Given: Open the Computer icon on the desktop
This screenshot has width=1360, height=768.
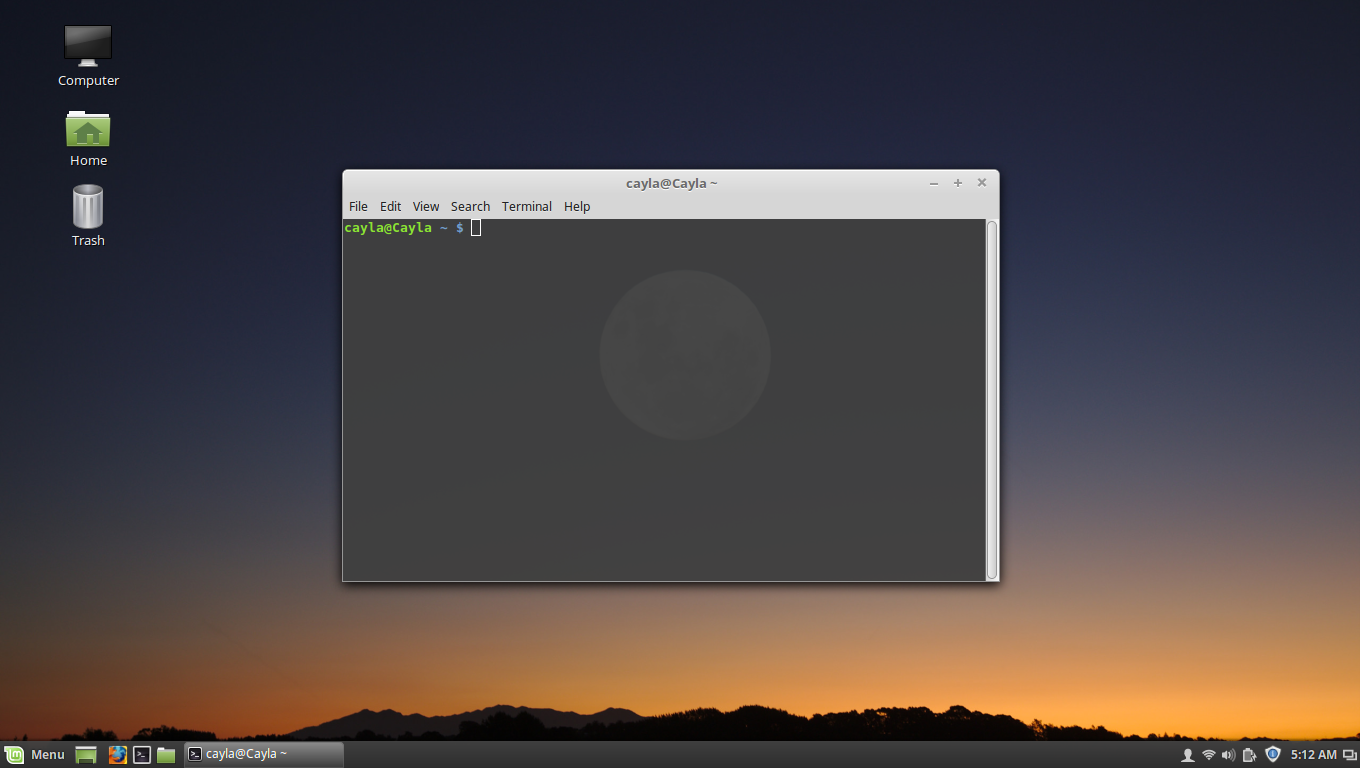Looking at the screenshot, I should (x=87, y=45).
